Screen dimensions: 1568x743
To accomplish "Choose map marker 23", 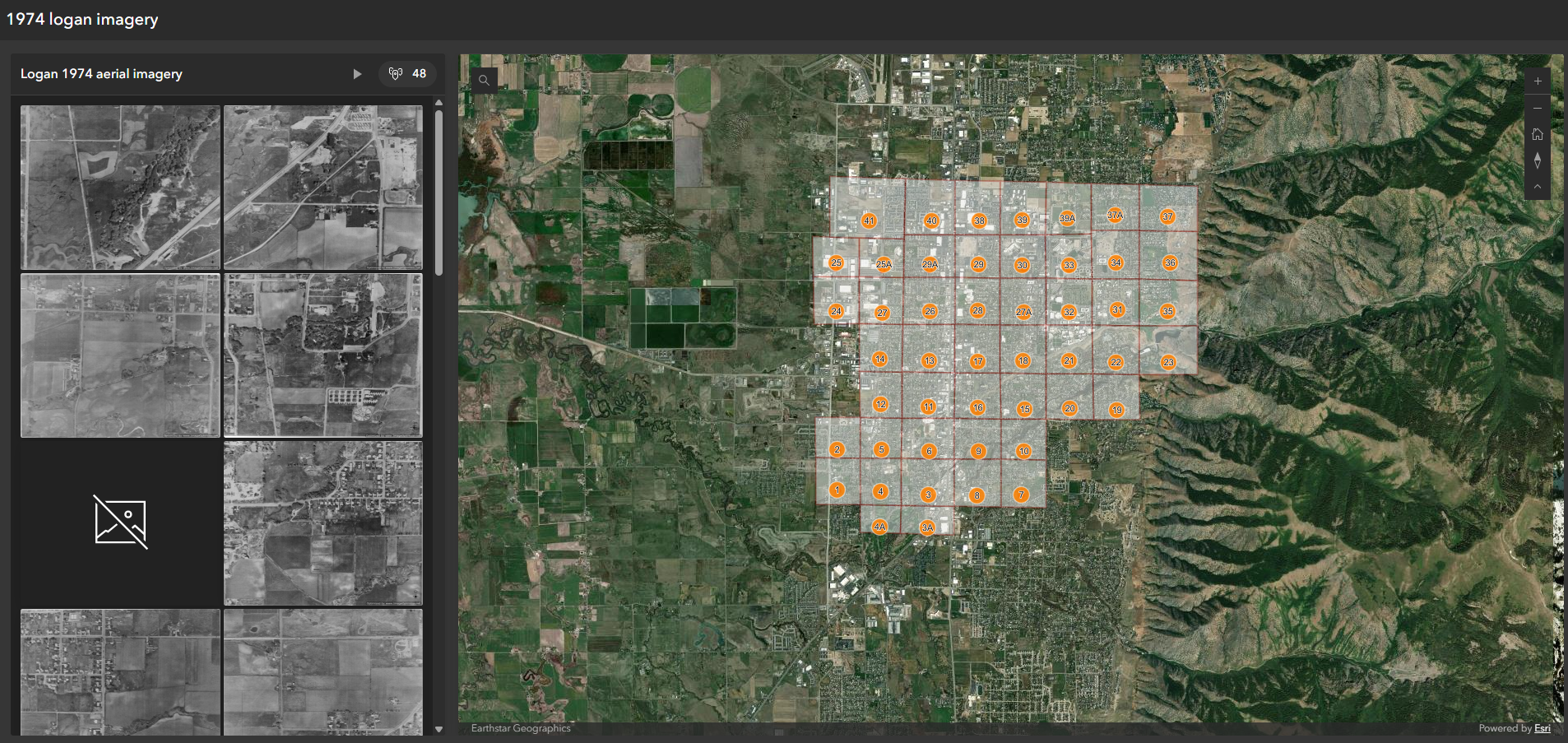I will (x=1168, y=362).
